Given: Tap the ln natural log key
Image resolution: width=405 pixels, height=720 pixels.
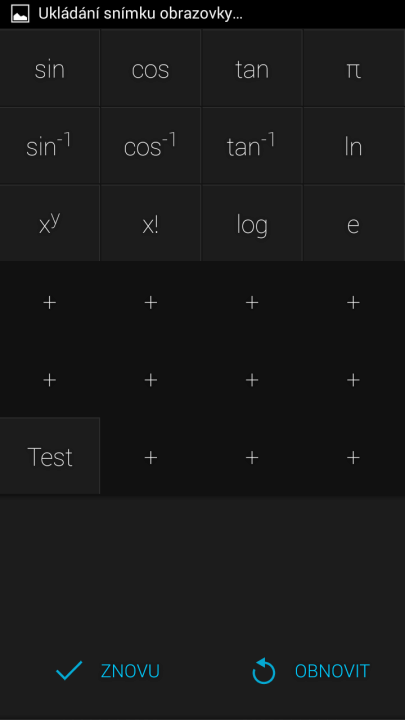Looking at the screenshot, I should [354, 146].
